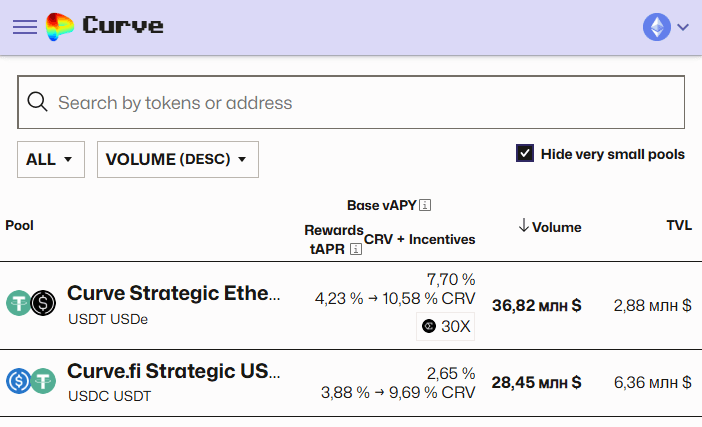Sort by Rewards tAPR column header

(x=334, y=239)
